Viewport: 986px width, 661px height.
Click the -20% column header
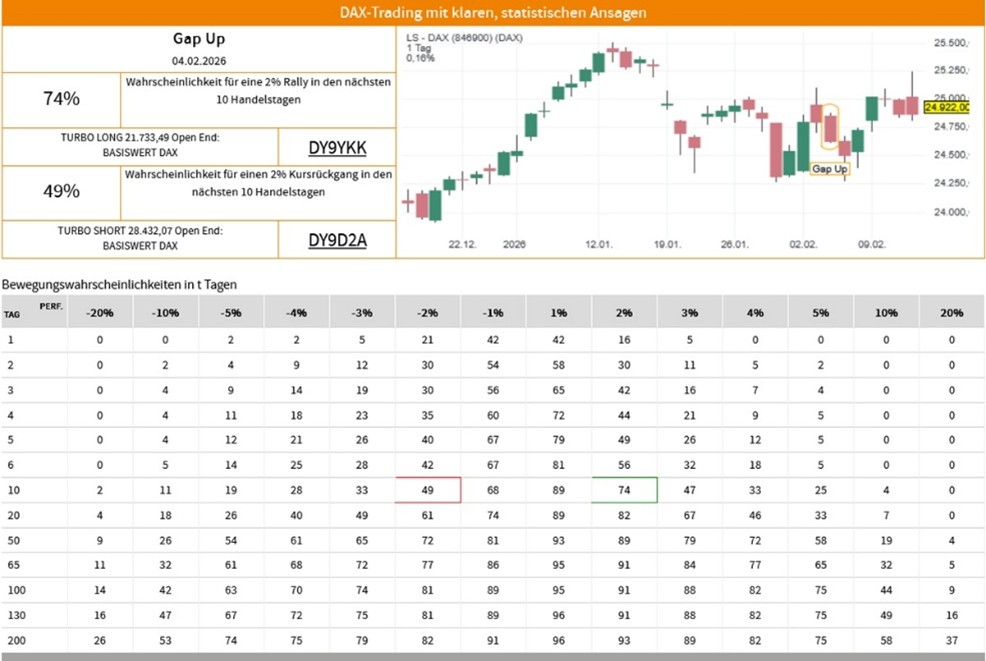(100, 312)
